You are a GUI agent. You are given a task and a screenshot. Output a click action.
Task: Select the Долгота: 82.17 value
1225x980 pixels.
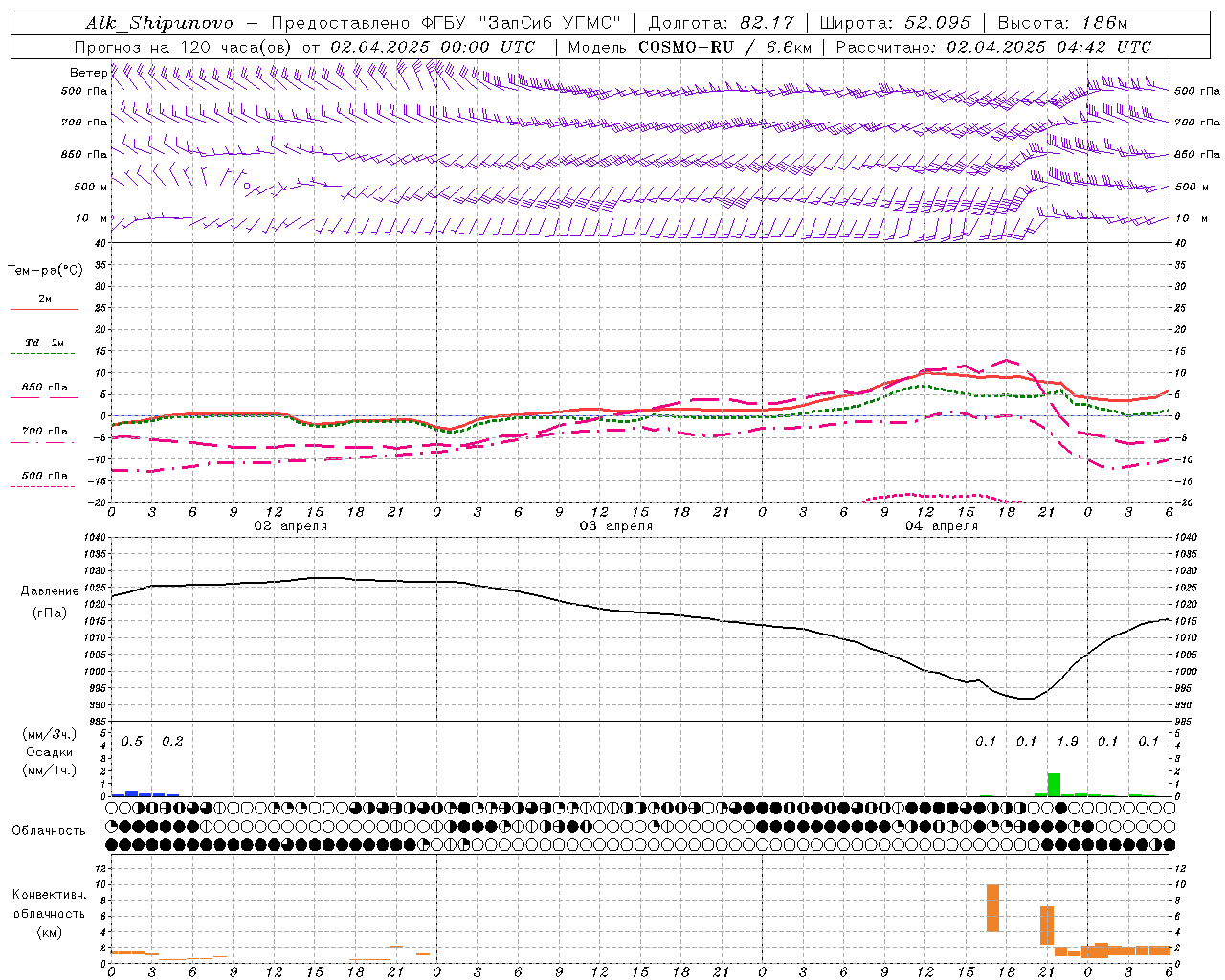(722, 23)
